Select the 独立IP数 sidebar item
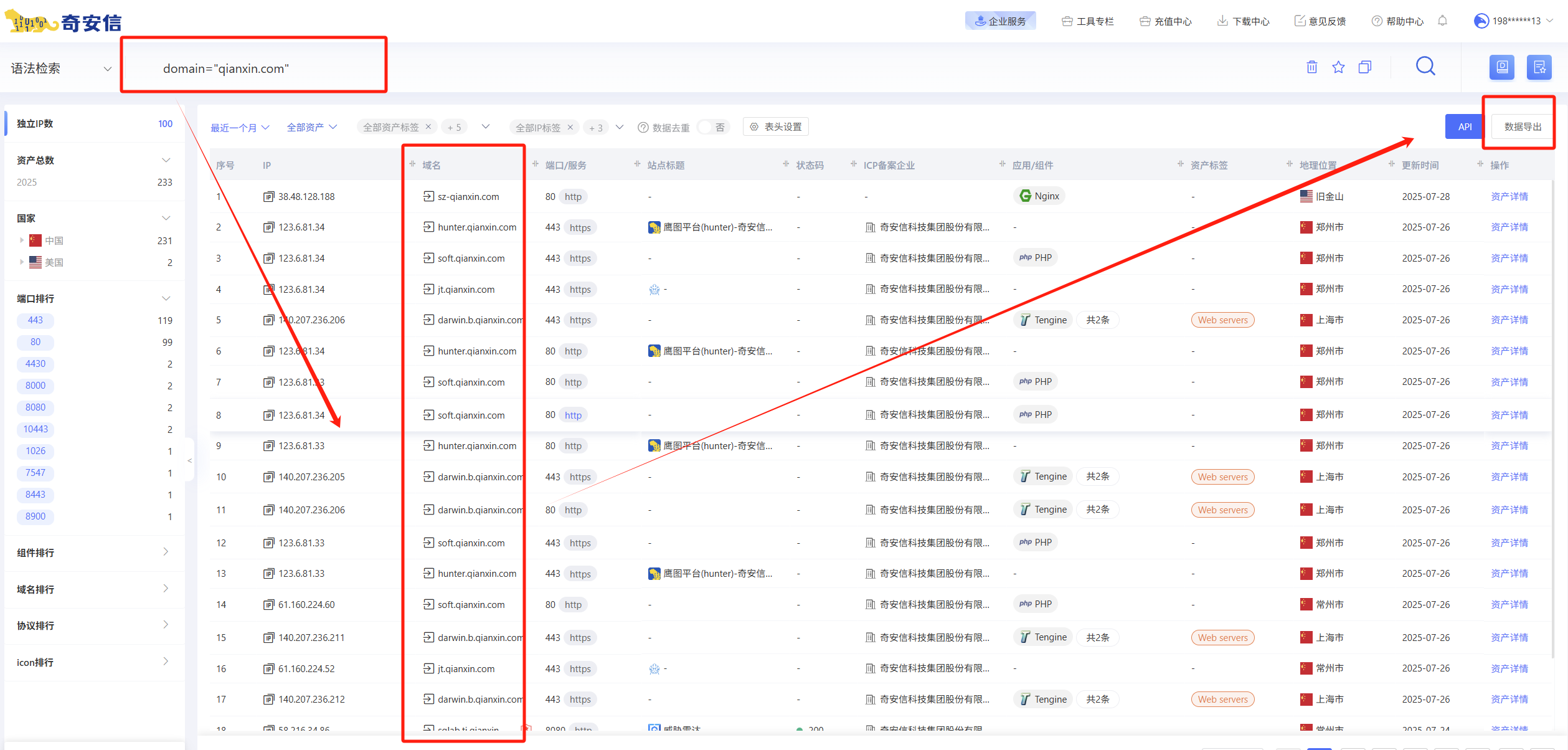 pyautogui.click(x=95, y=123)
